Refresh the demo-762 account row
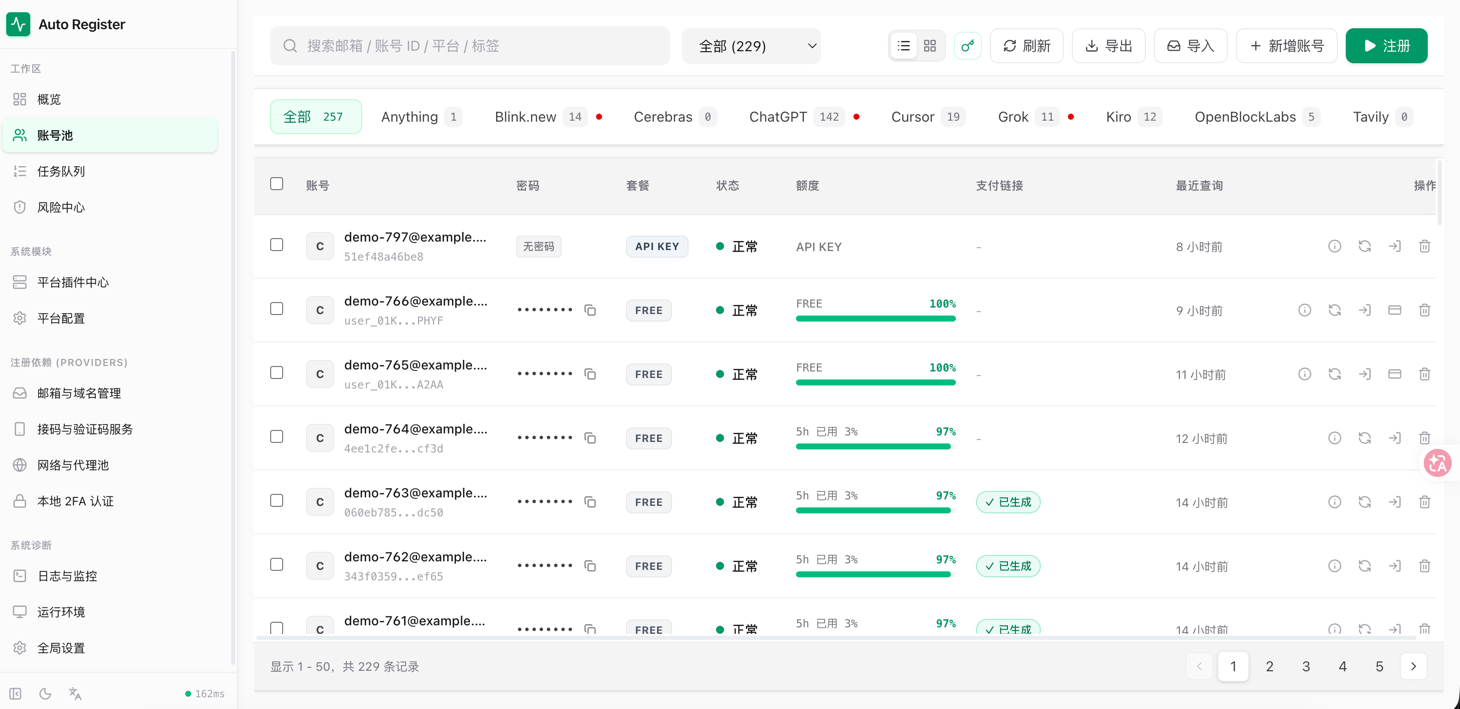This screenshot has height=709, width=1460. 1365,566
